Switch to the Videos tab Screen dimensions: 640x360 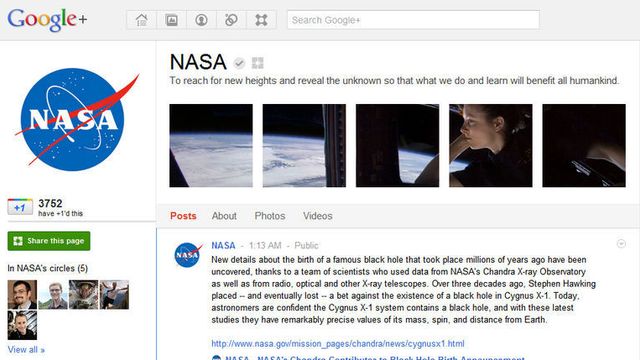click(318, 216)
